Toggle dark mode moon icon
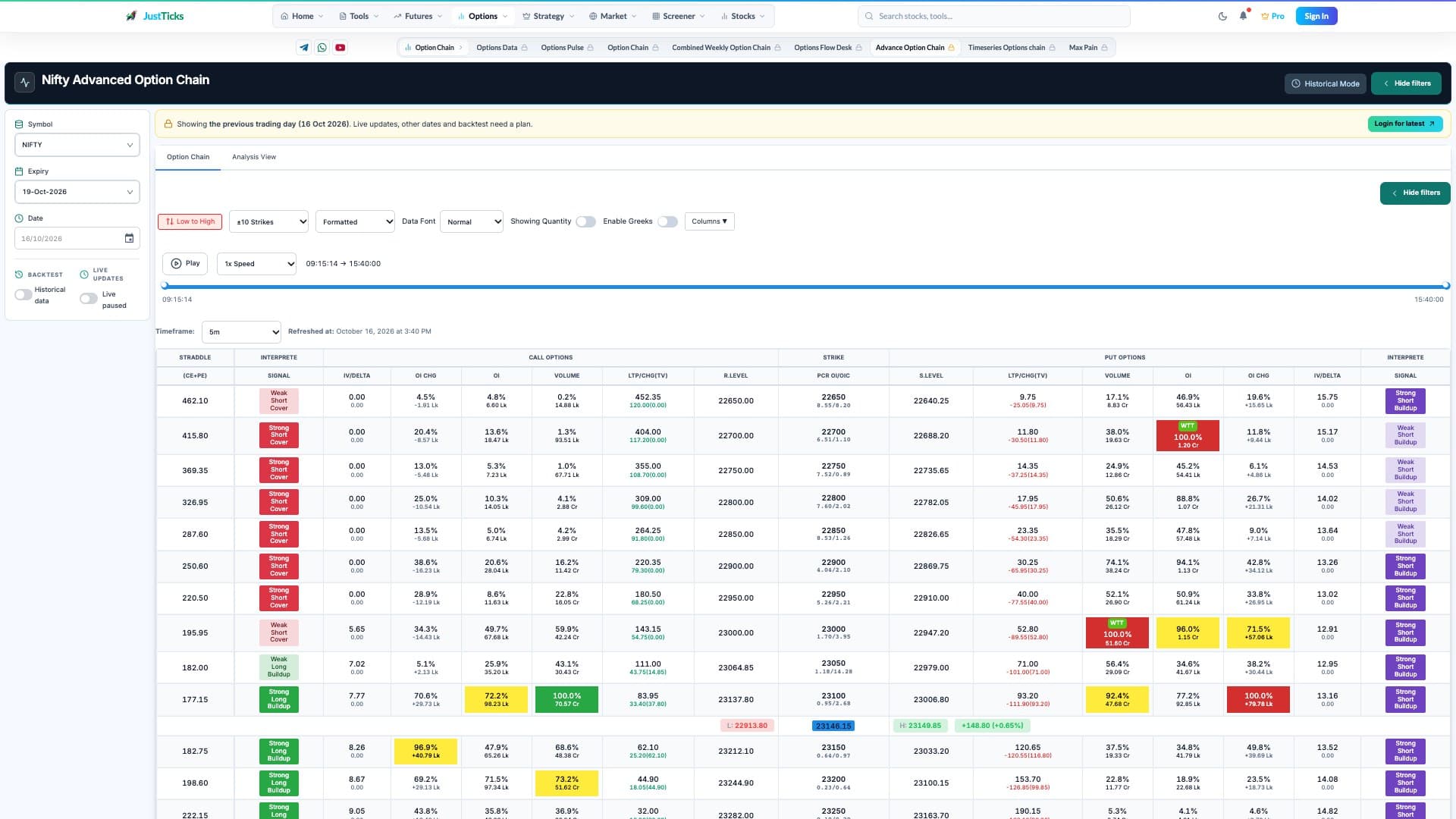Image resolution: width=1456 pixels, height=819 pixels. [x=1222, y=16]
